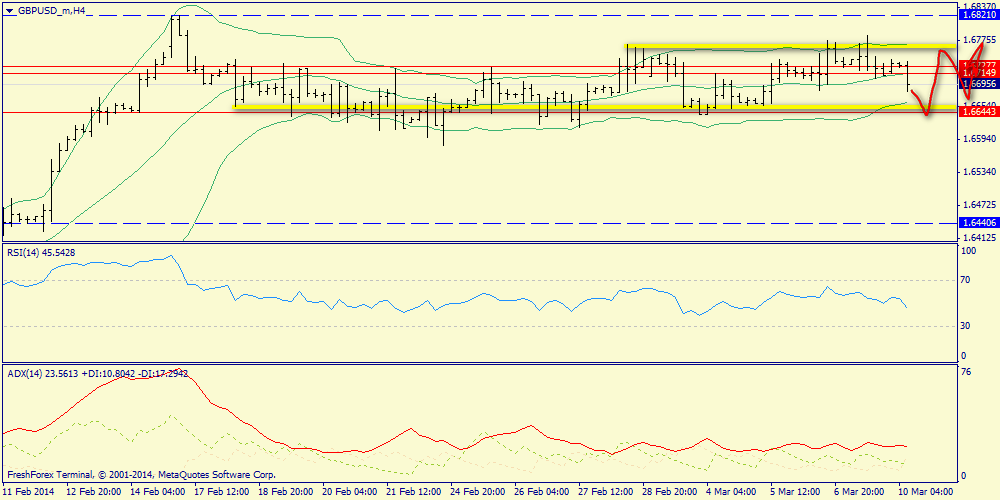This screenshot has height=500, width=1000.
Task: Click the 24 Feb 20:00 time label
Action: click(x=476, y=492)
